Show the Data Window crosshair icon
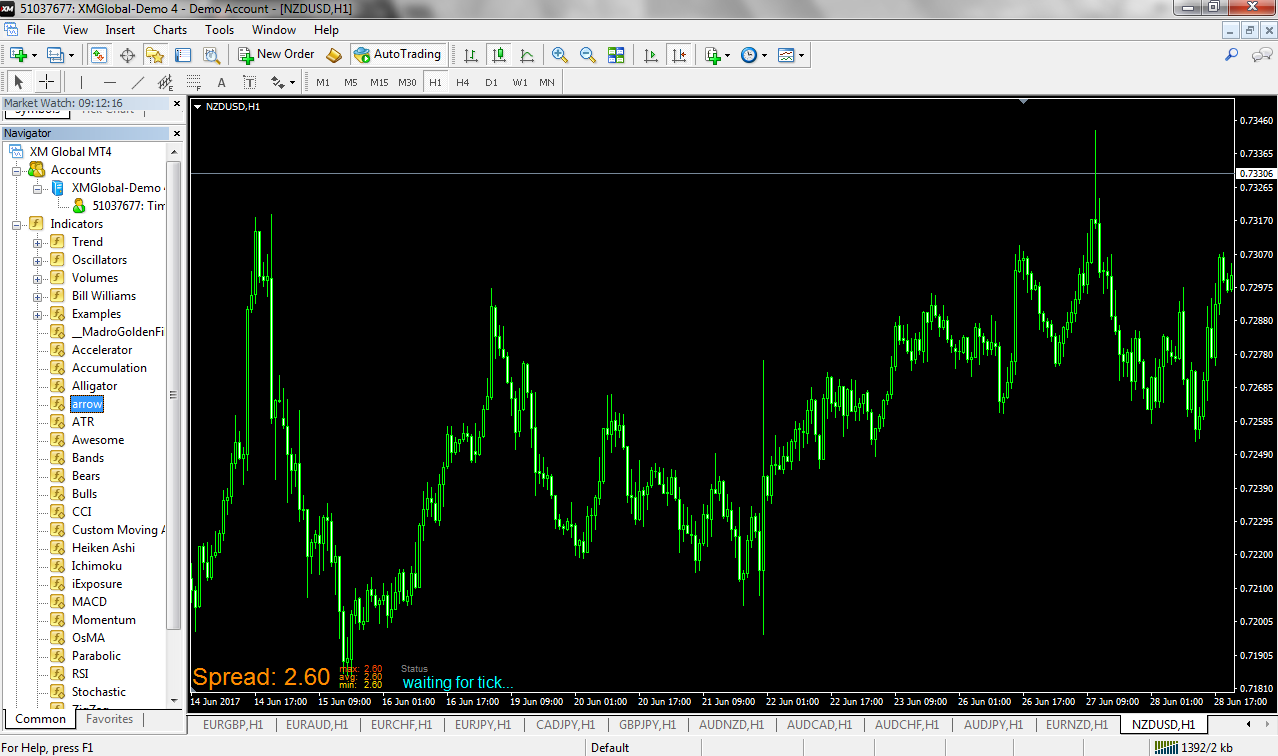The image size is (1278, 756). pyautogui.click(x=127, y=55)
